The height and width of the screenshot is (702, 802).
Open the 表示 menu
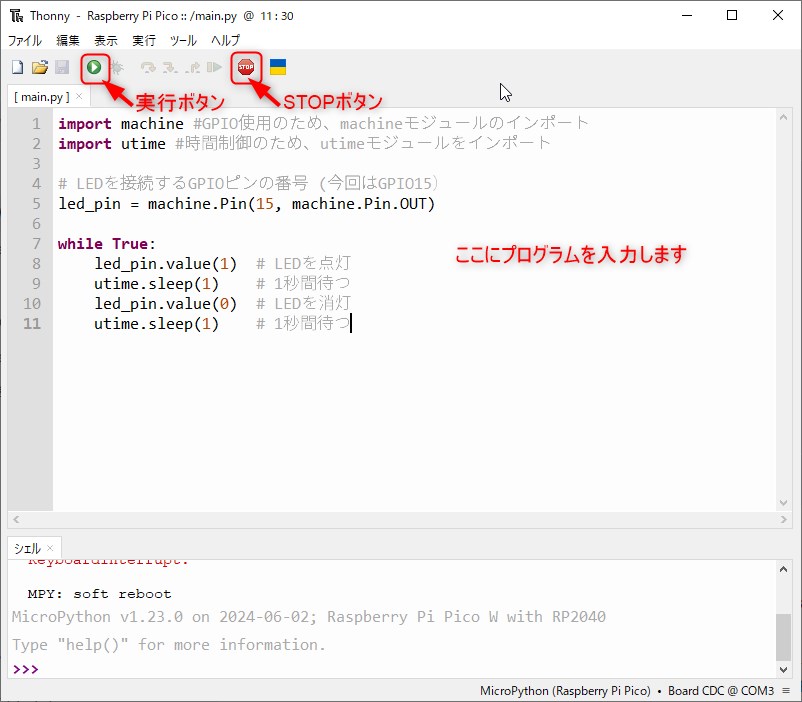click(x=106, y=40)
